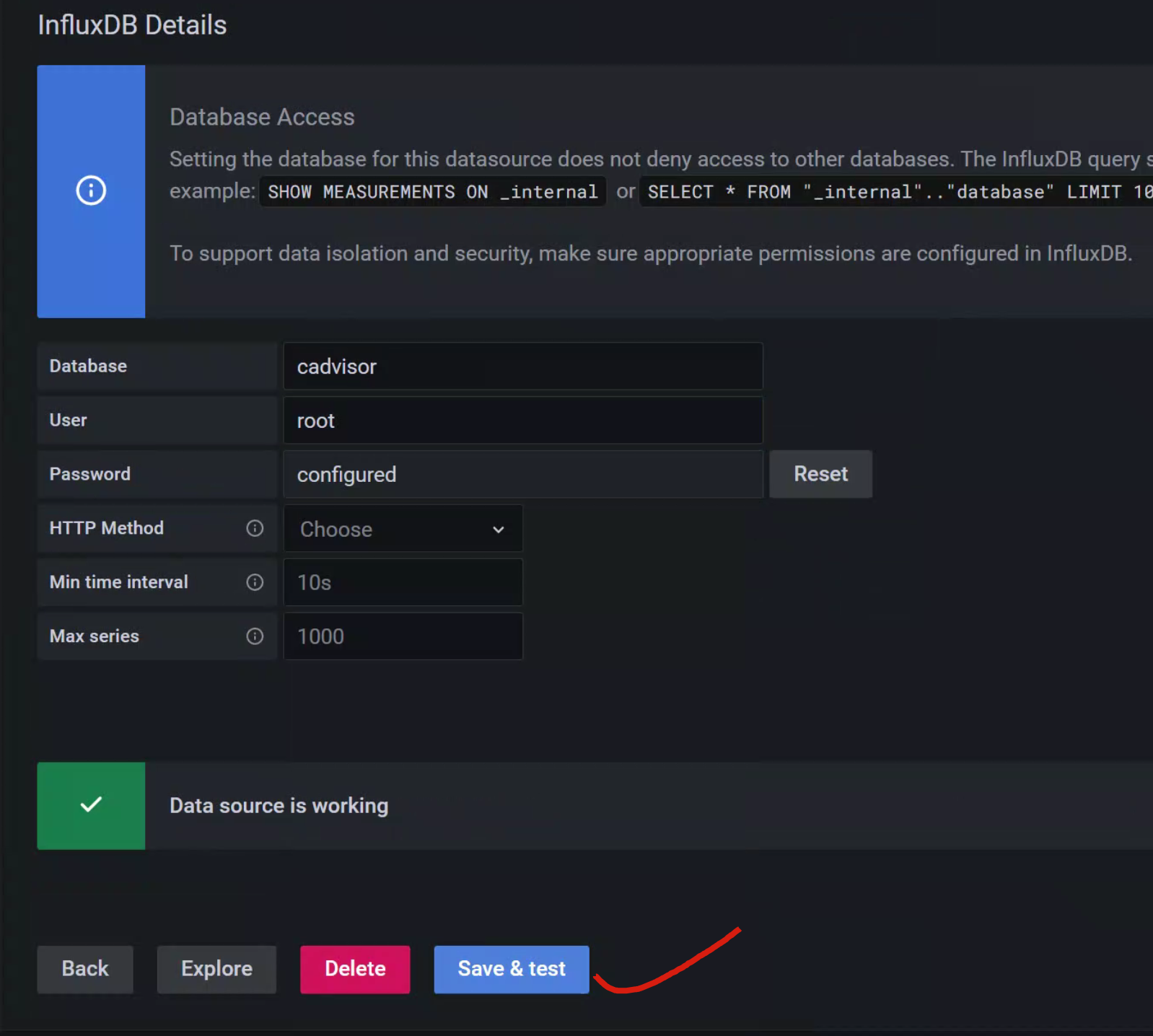This screenshot has width=1153, height=1036.
Task: Select the Password field showing configured
Action: [x=522, y=475]
